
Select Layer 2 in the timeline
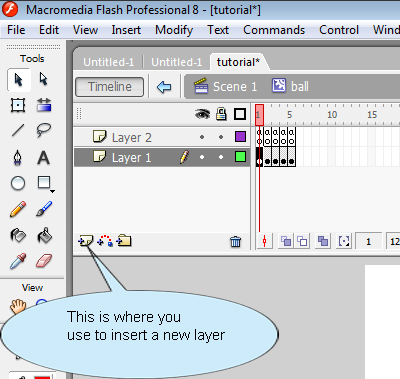point(161,137)
